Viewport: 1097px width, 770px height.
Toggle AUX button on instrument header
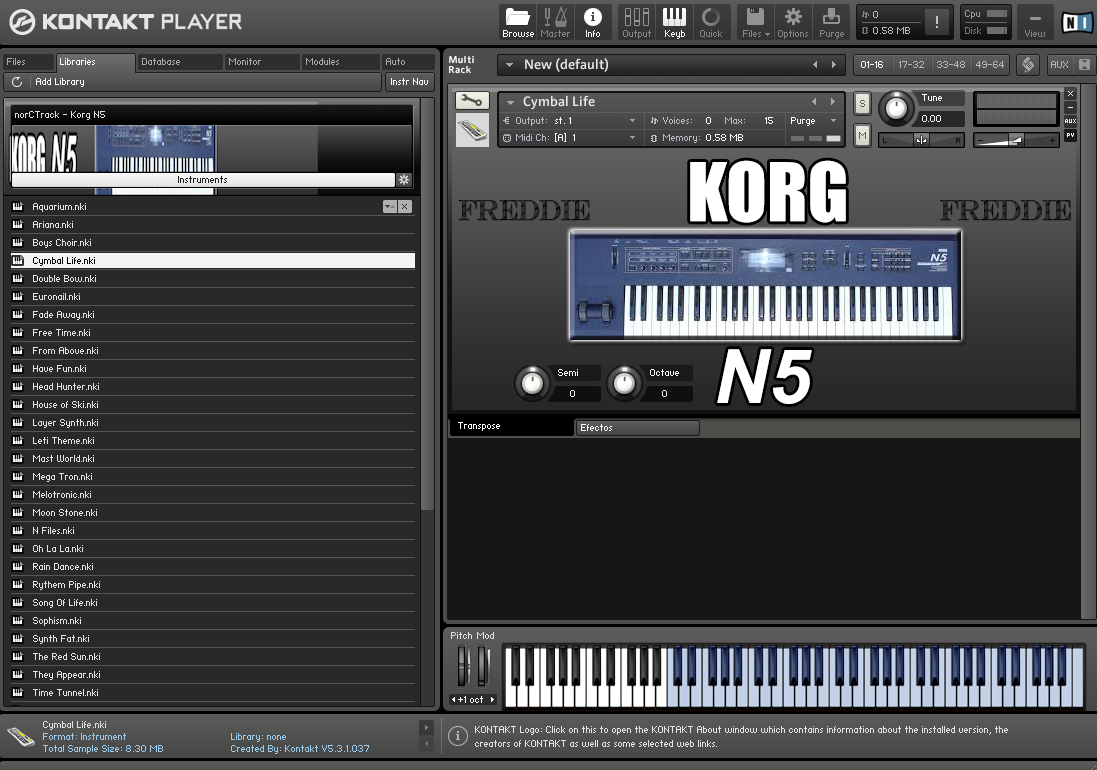(x=1070, y=121)
